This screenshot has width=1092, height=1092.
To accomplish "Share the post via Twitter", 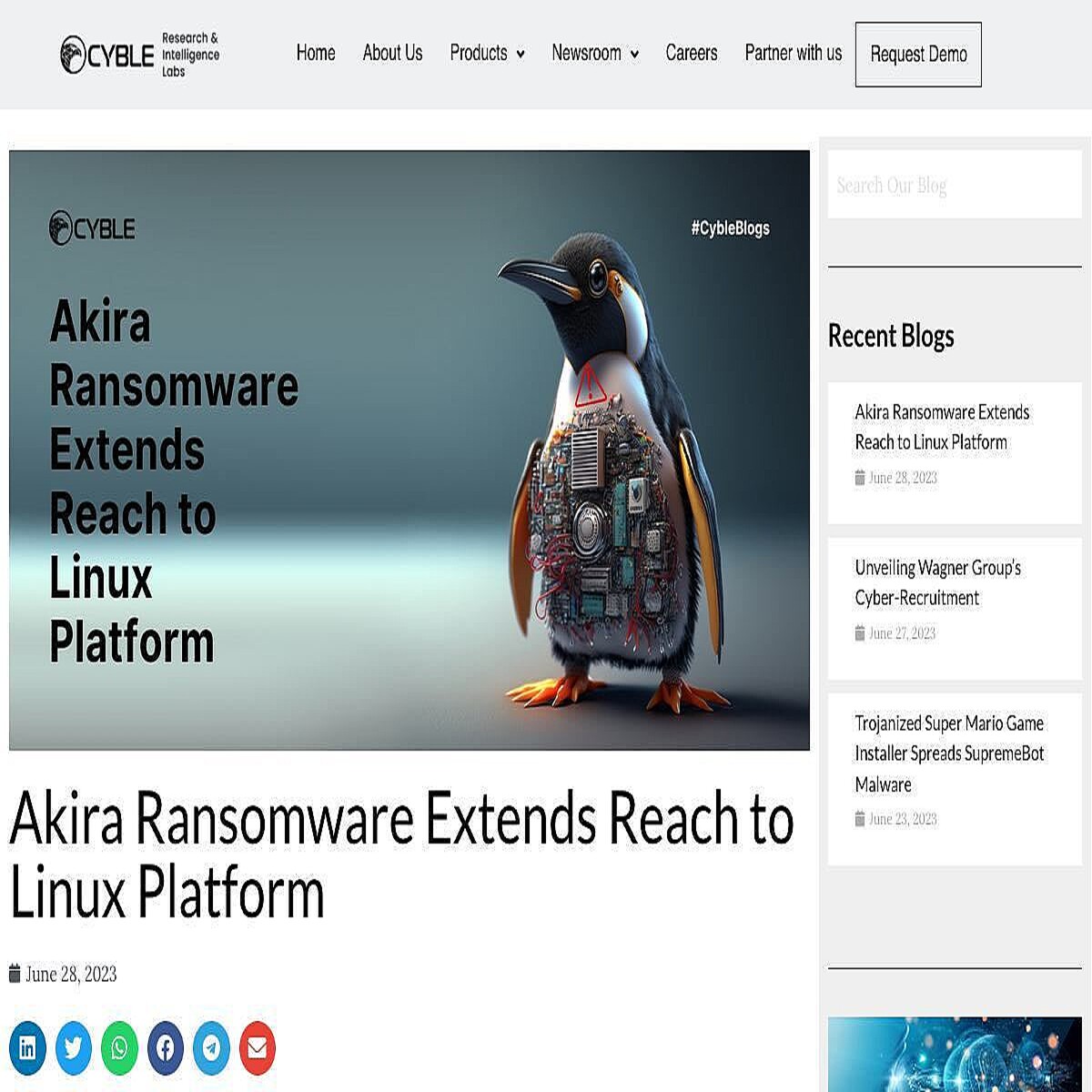I will (x=74, y=1047).
